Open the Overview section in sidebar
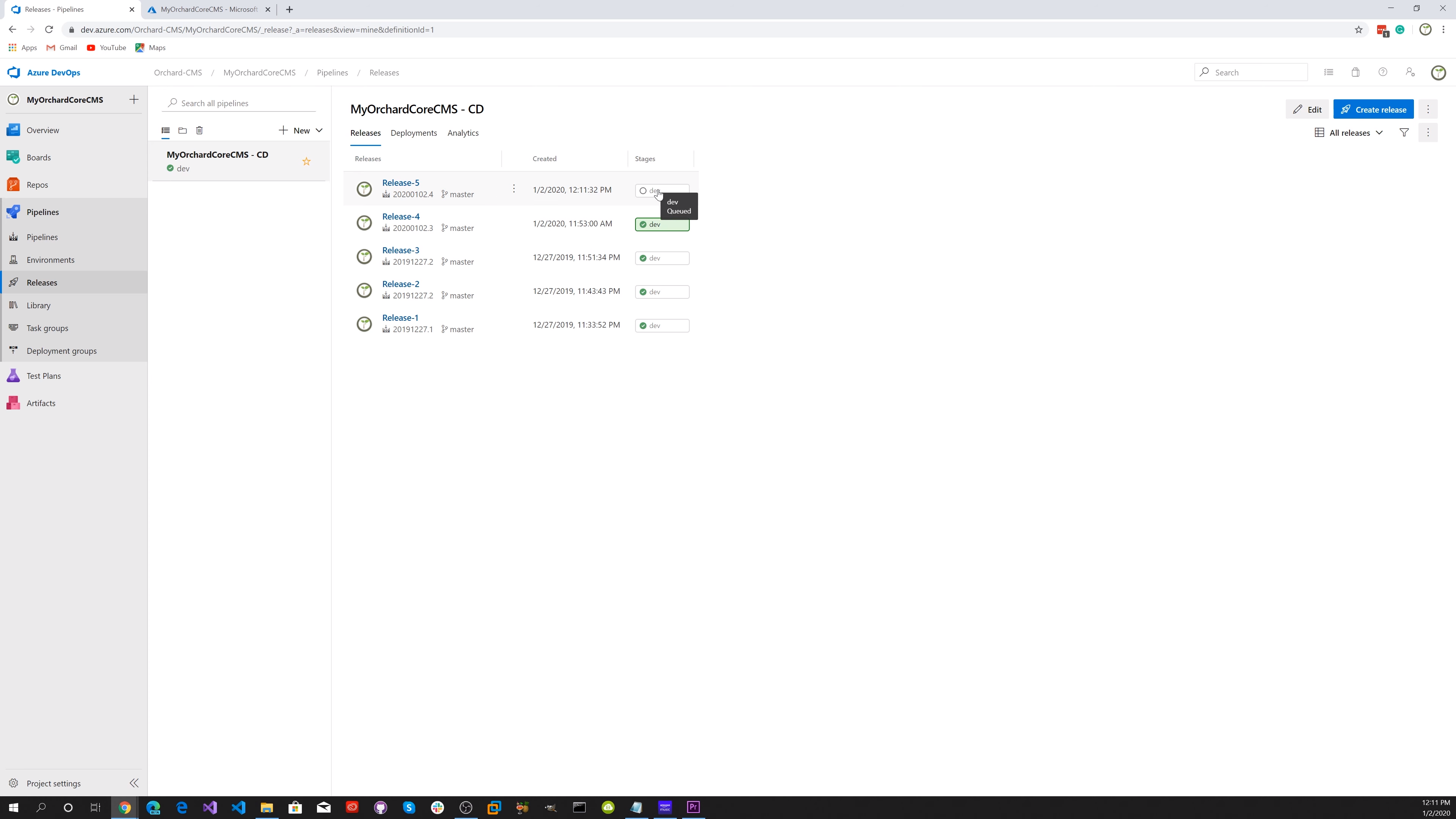The image size is (1456, 819). click(42, 130)
